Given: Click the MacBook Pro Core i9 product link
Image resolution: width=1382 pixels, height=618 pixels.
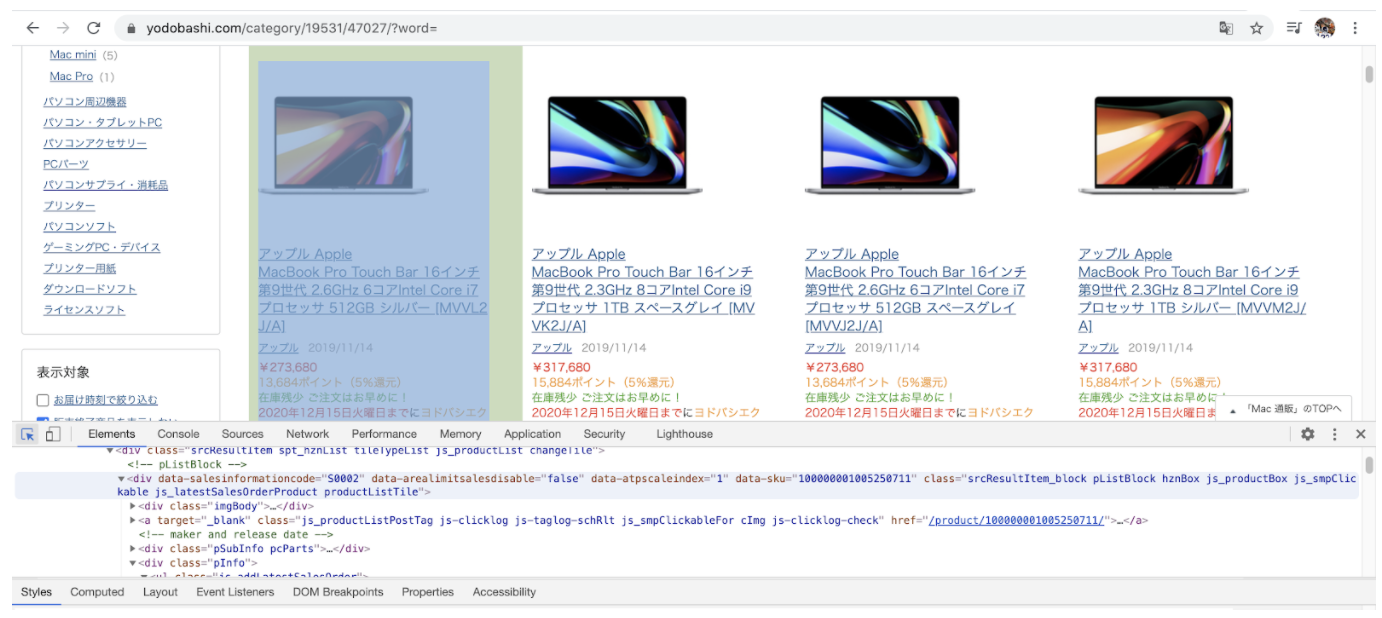Looking at the screenshot, I should 642,290.
